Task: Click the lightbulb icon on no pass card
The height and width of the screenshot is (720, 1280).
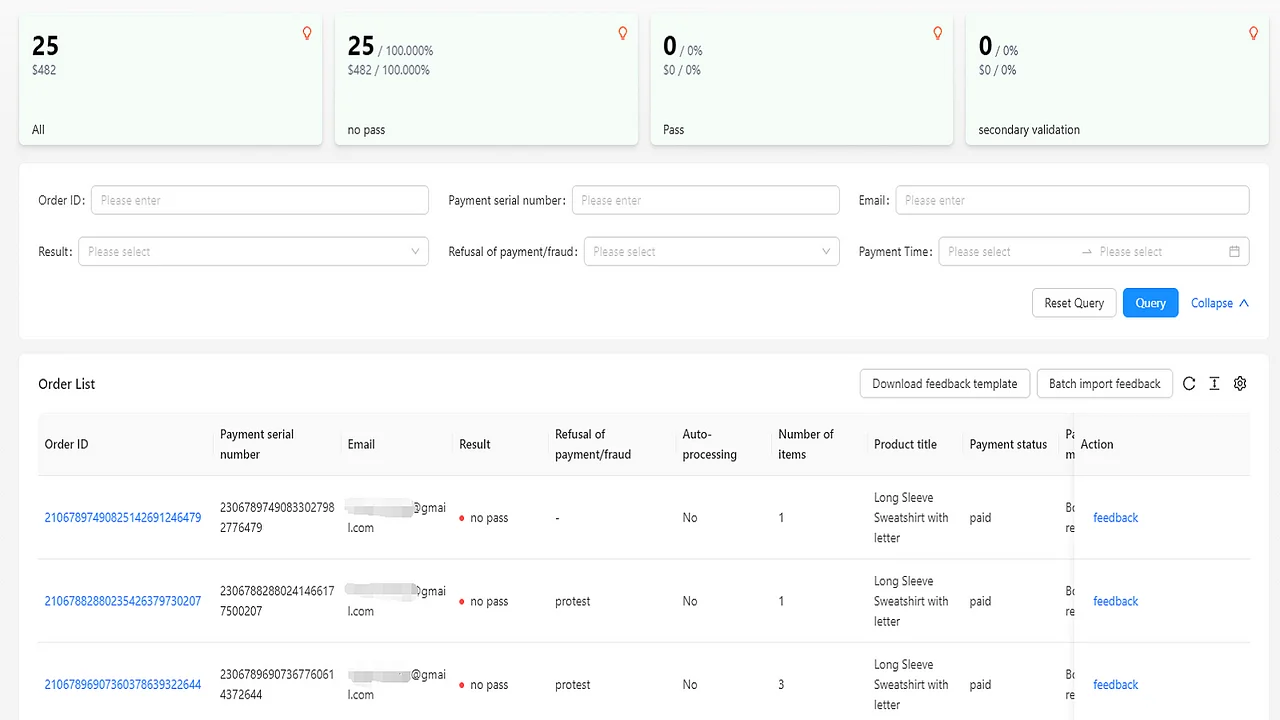Action: pyautogui.click(x=623, y=33)
